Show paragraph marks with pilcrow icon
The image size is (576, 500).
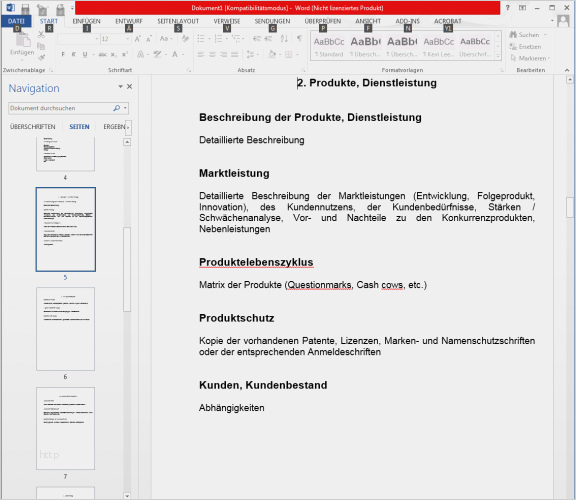point(299,38)
